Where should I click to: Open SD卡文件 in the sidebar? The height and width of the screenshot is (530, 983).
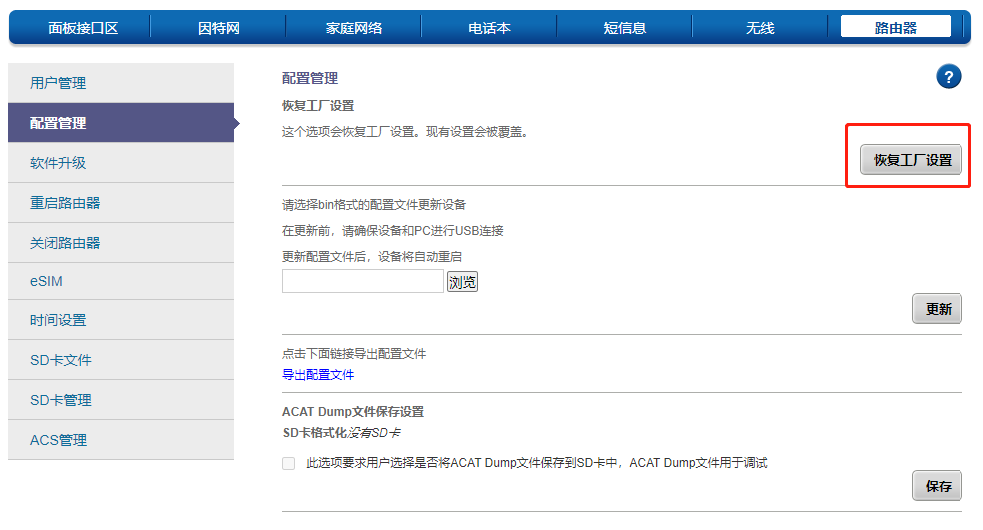coord(121,360)
